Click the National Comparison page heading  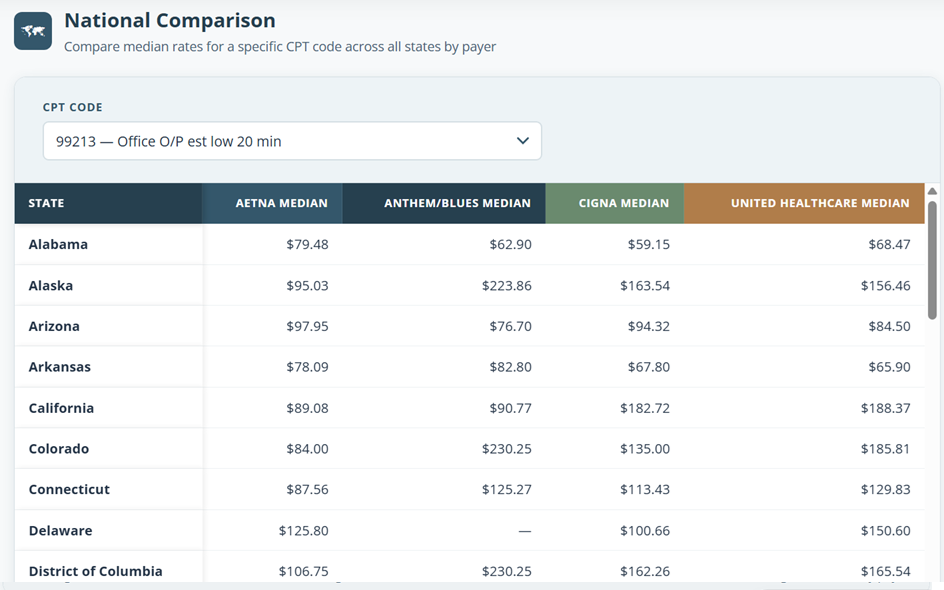pyautogui.click(x=170, y=20)
